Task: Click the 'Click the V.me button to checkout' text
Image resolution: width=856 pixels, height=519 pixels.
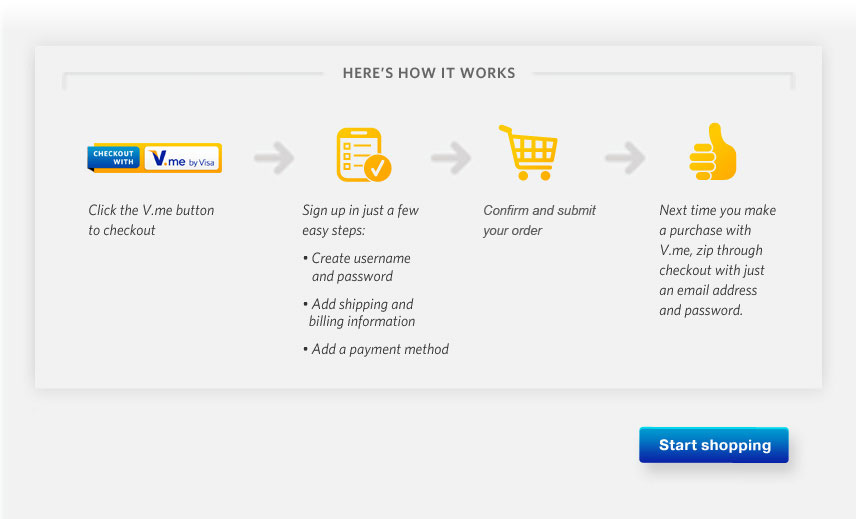Action: 151,220
